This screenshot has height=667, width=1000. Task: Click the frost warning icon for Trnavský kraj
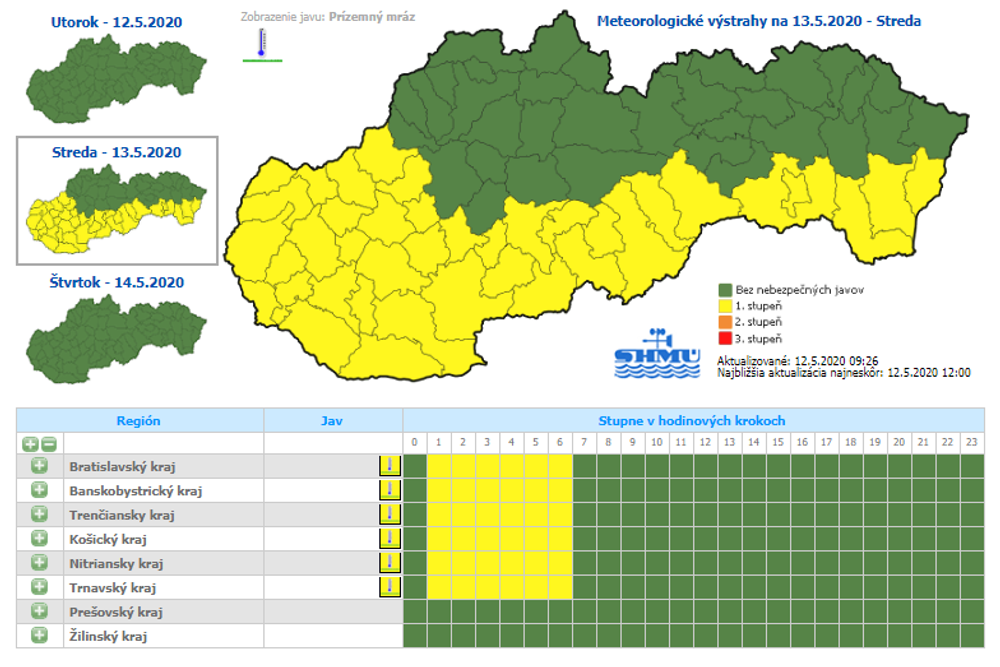390,587
